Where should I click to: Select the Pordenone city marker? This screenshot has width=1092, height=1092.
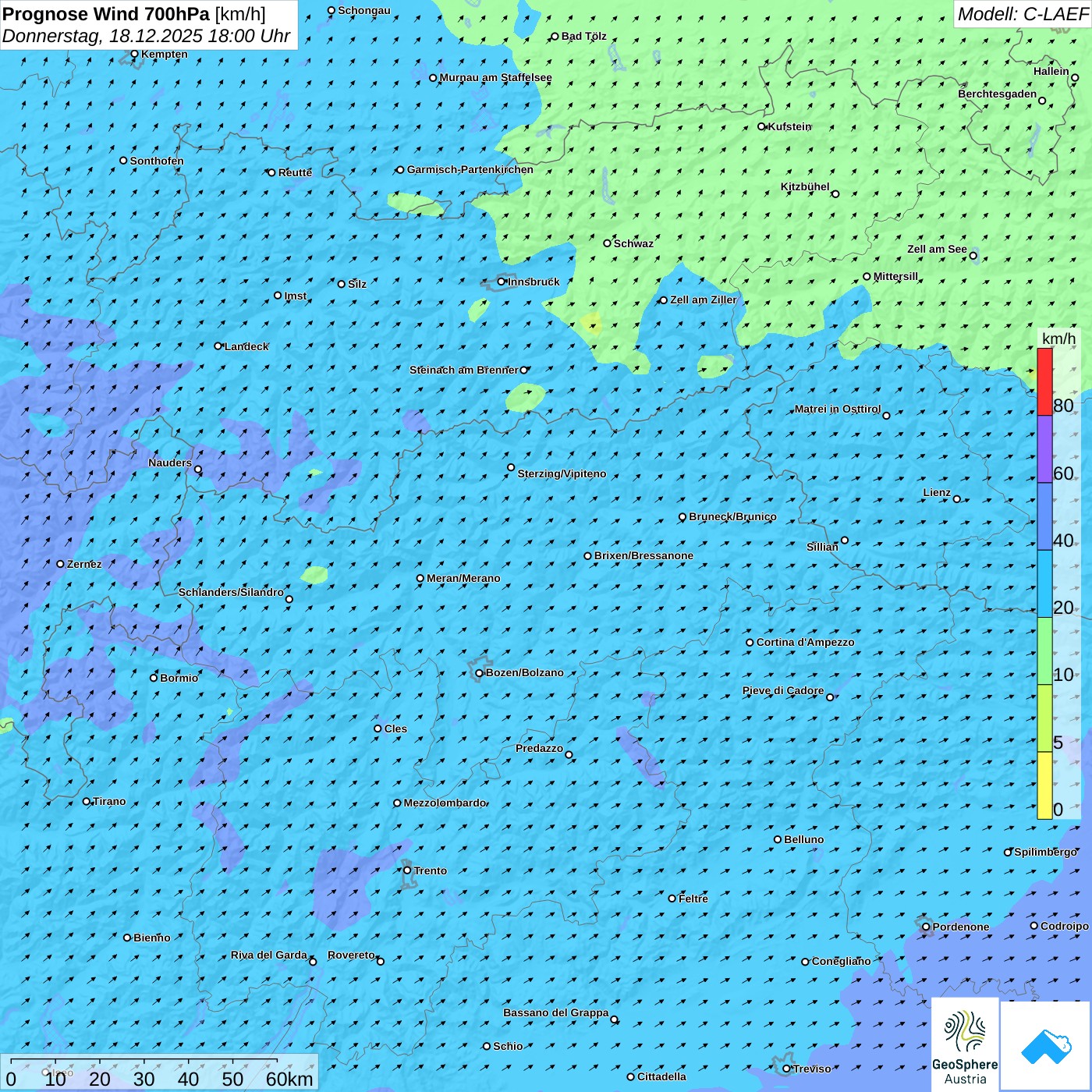(927, 927)
